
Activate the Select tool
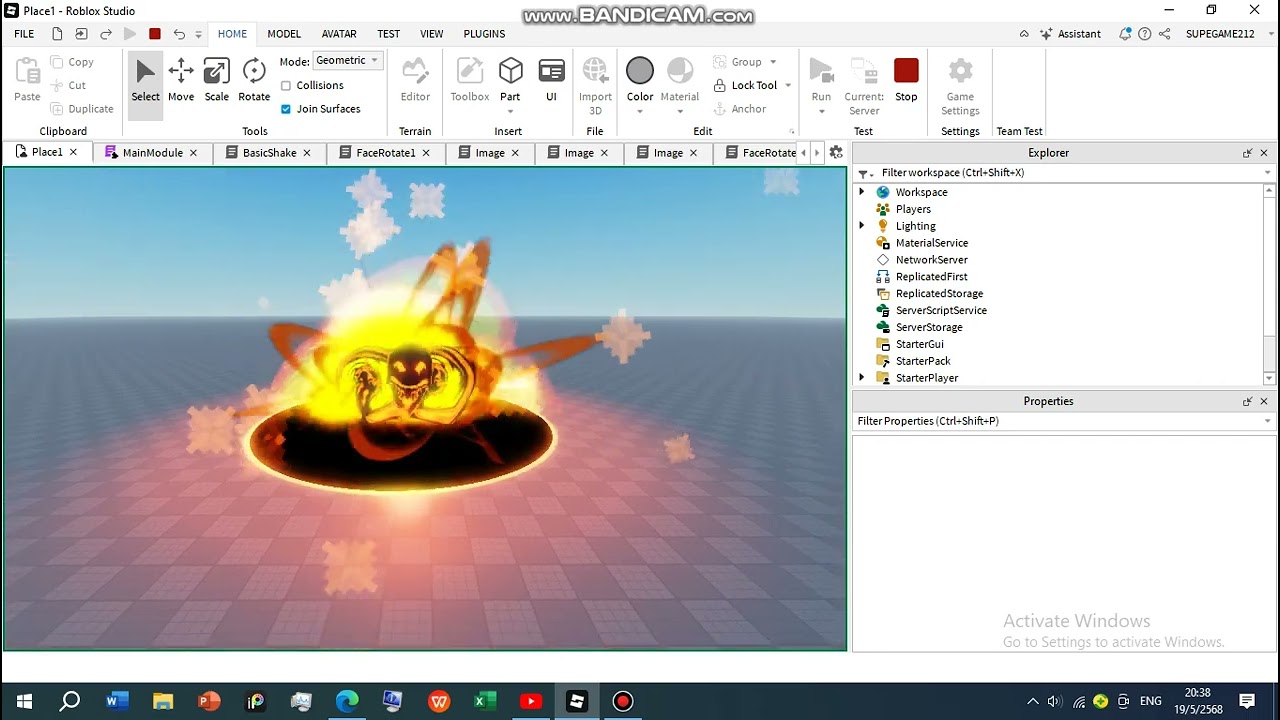pyautogui.click(x=145, y=79)
